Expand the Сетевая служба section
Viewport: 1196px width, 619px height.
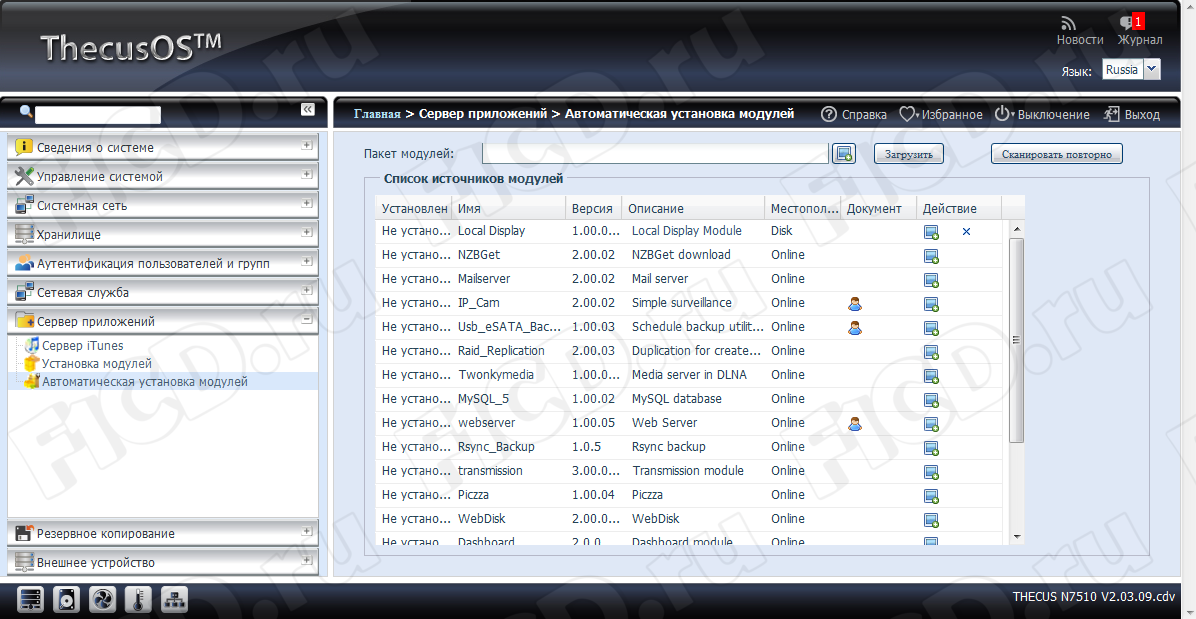pyautogui.click(x=307, y=290)
